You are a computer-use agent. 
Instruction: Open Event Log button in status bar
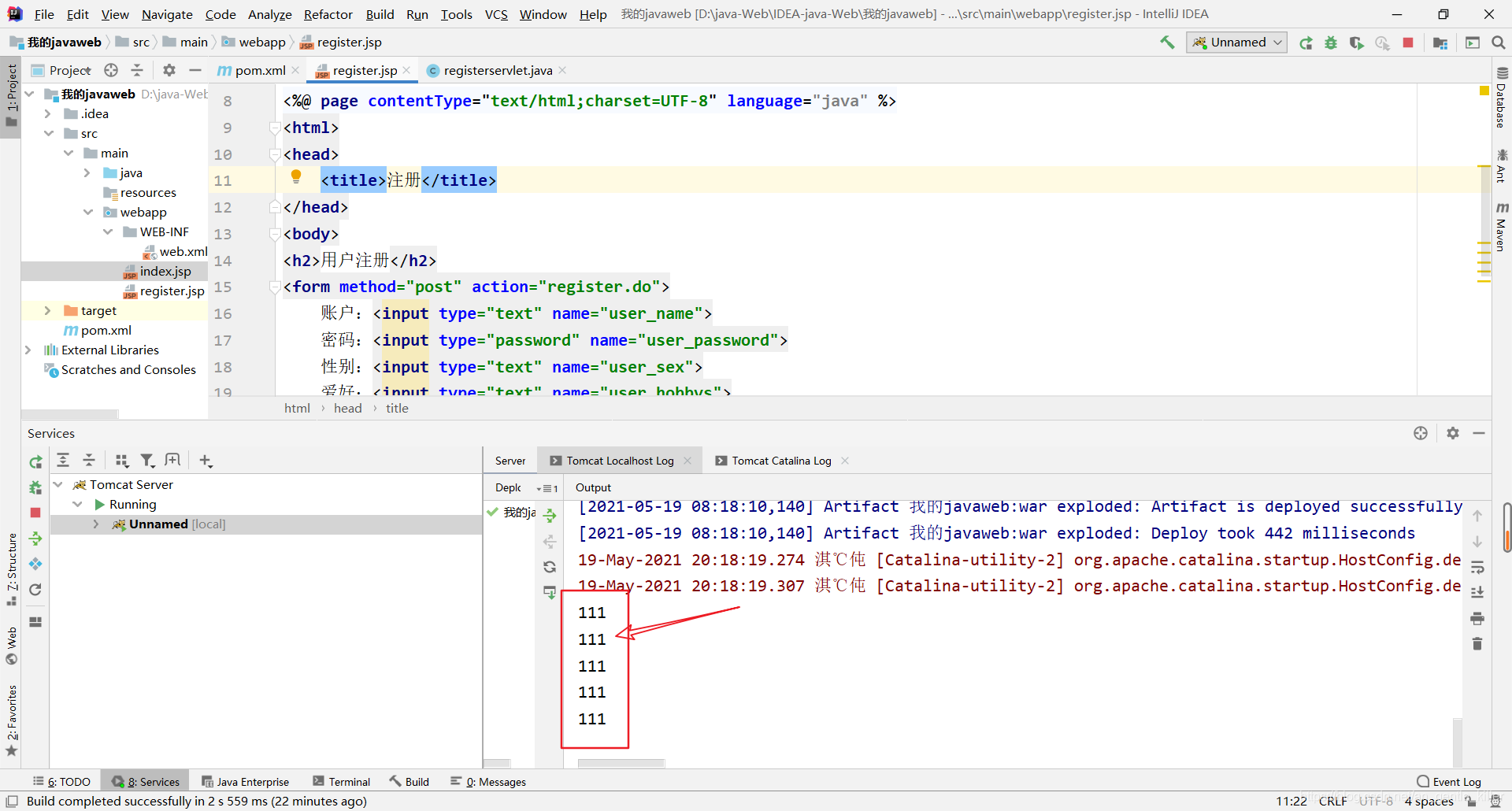click(1449, 781)
